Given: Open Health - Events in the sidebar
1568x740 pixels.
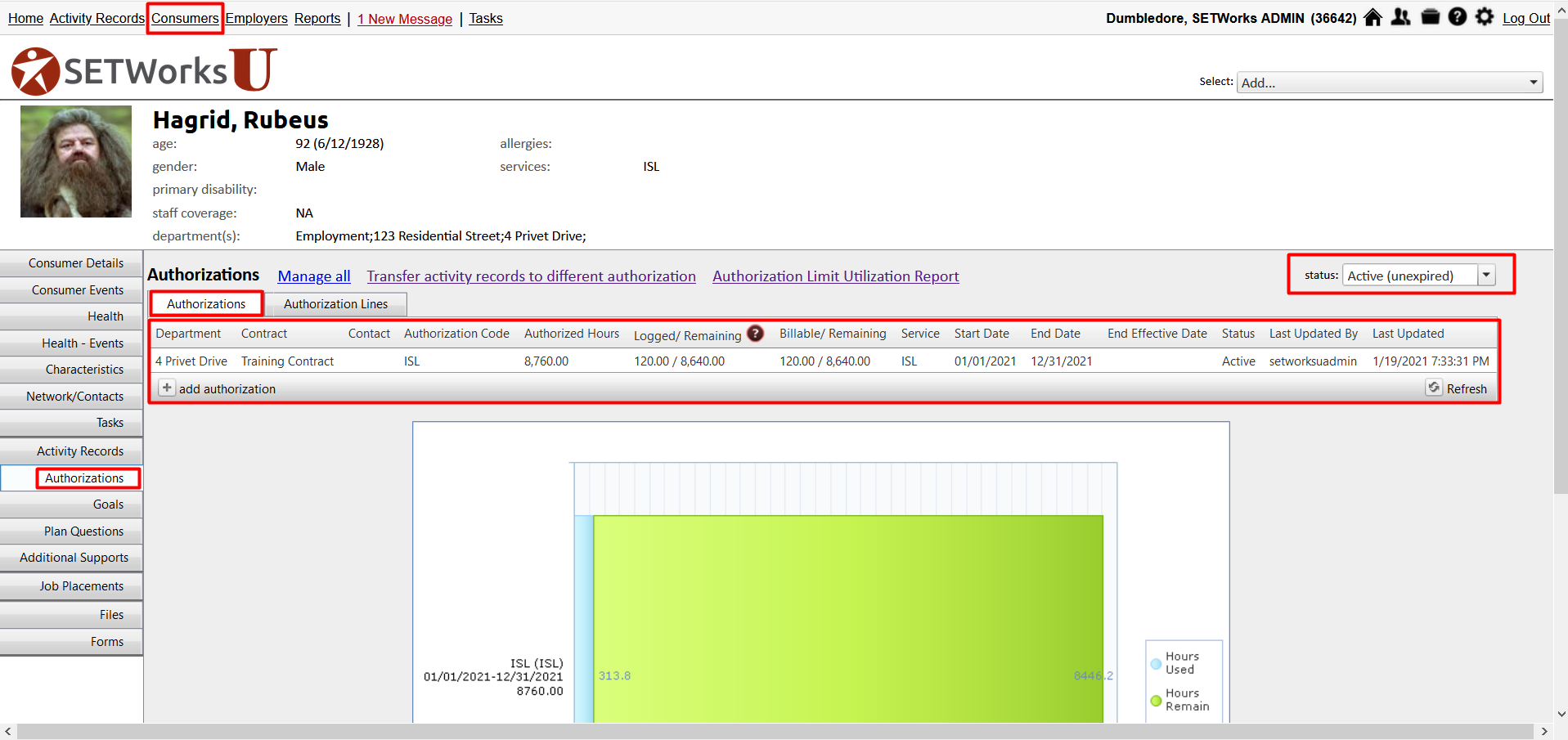Looking at the screenshot, I should [71, 343].
